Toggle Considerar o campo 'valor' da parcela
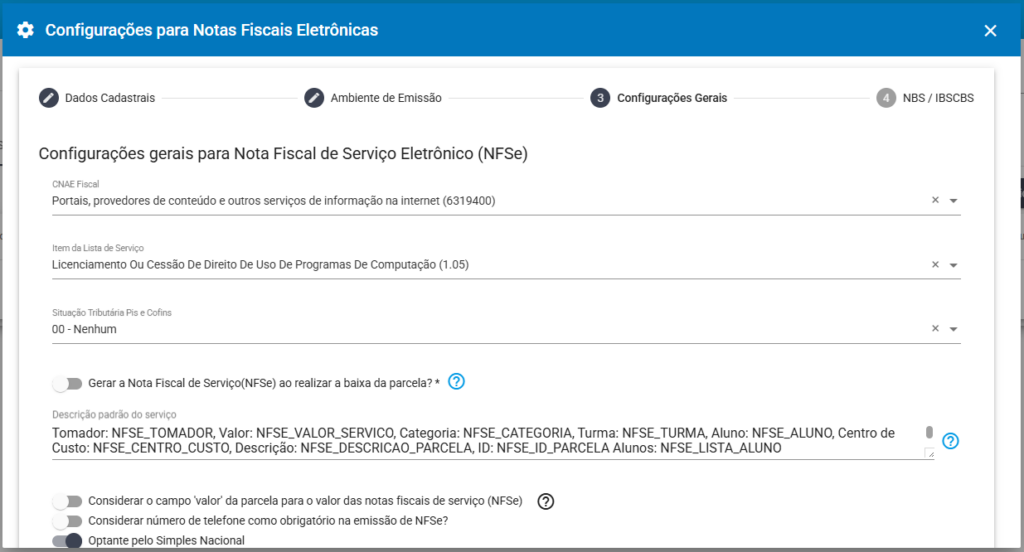This screenshot has height=552, width=1024. pyautogui.click(x=67, y=501)
